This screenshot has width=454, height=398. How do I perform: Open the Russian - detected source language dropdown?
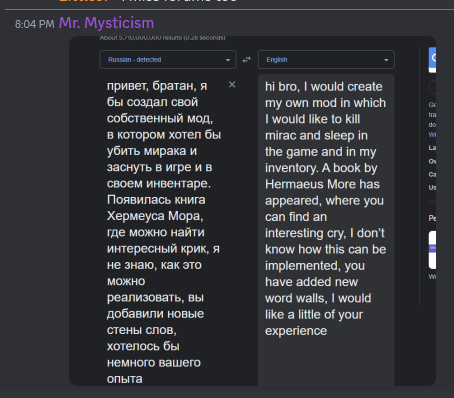click(168, 60)
